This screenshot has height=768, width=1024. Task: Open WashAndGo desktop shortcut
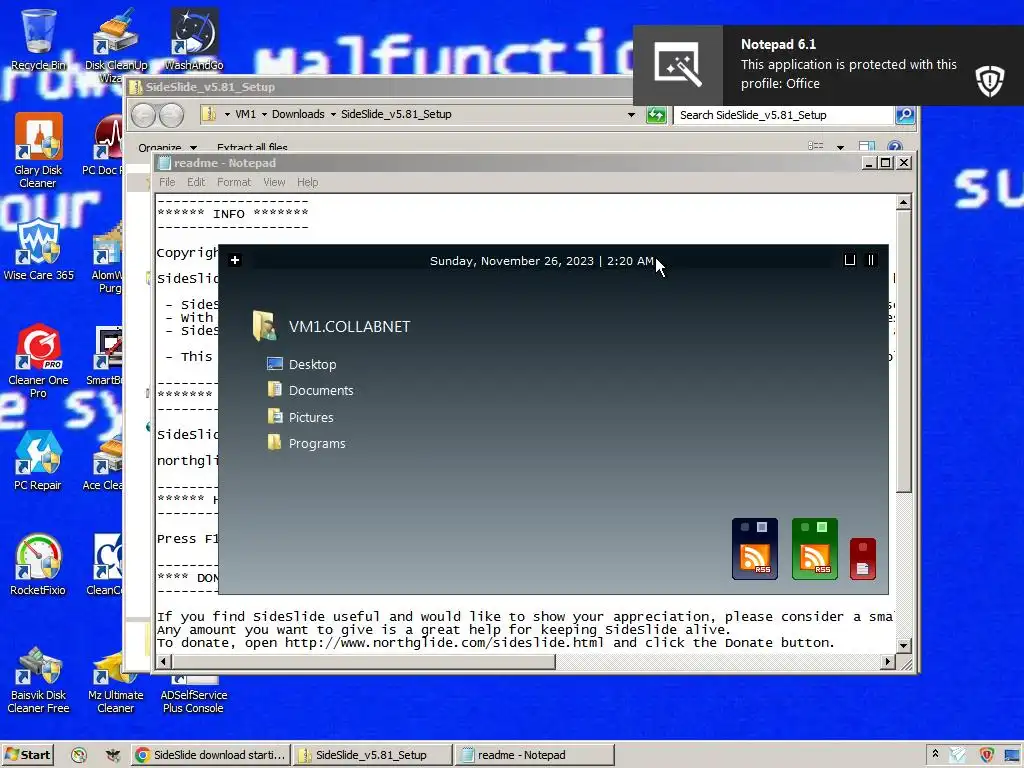pos(194,39)
